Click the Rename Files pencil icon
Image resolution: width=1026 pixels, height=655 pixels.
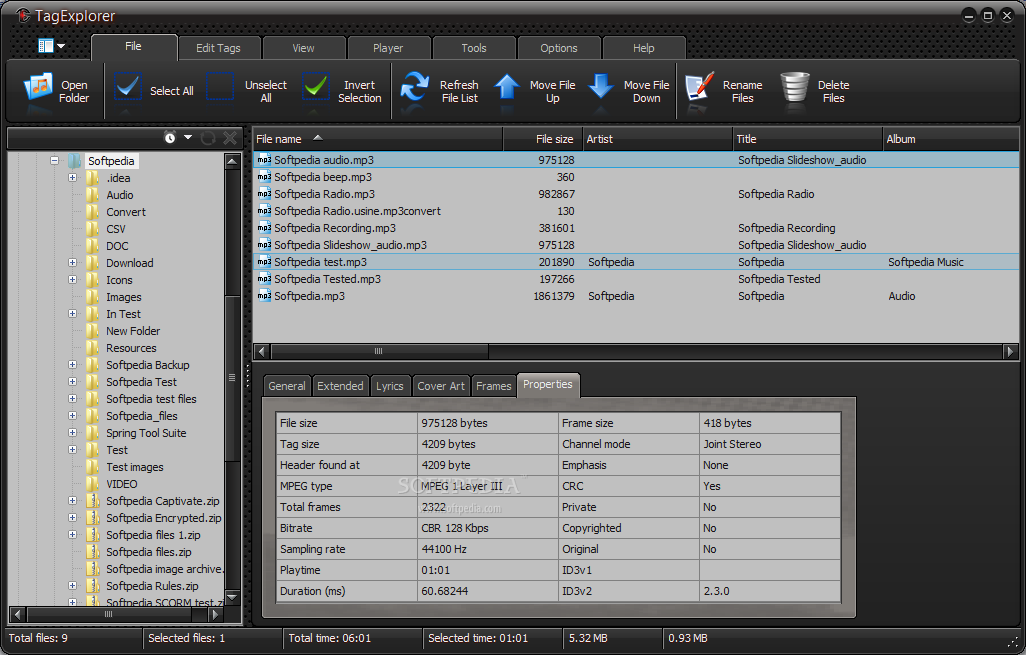(699, 88)
